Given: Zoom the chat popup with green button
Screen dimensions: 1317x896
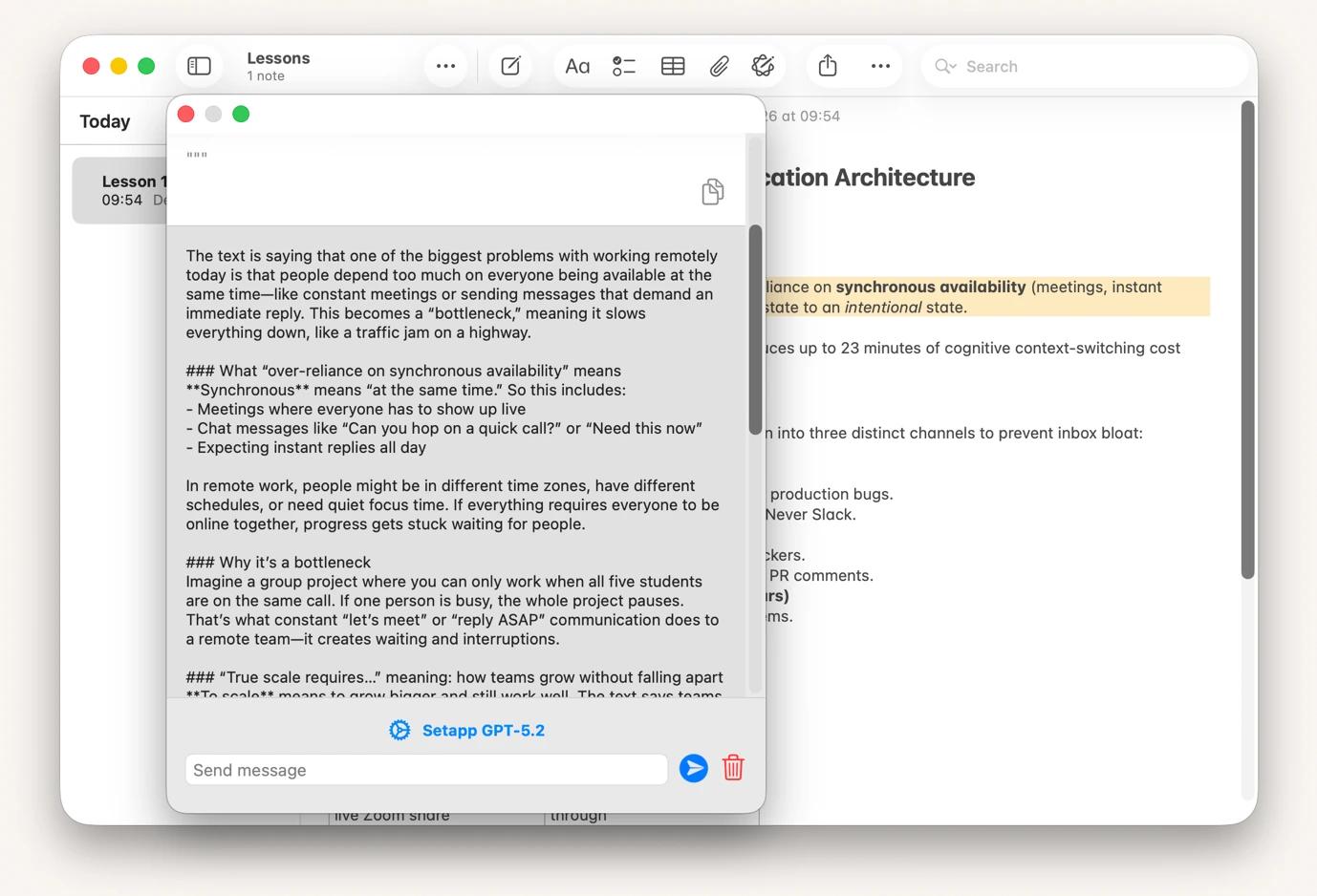Looking at the screenshot, I should click(x=241, y=114).
